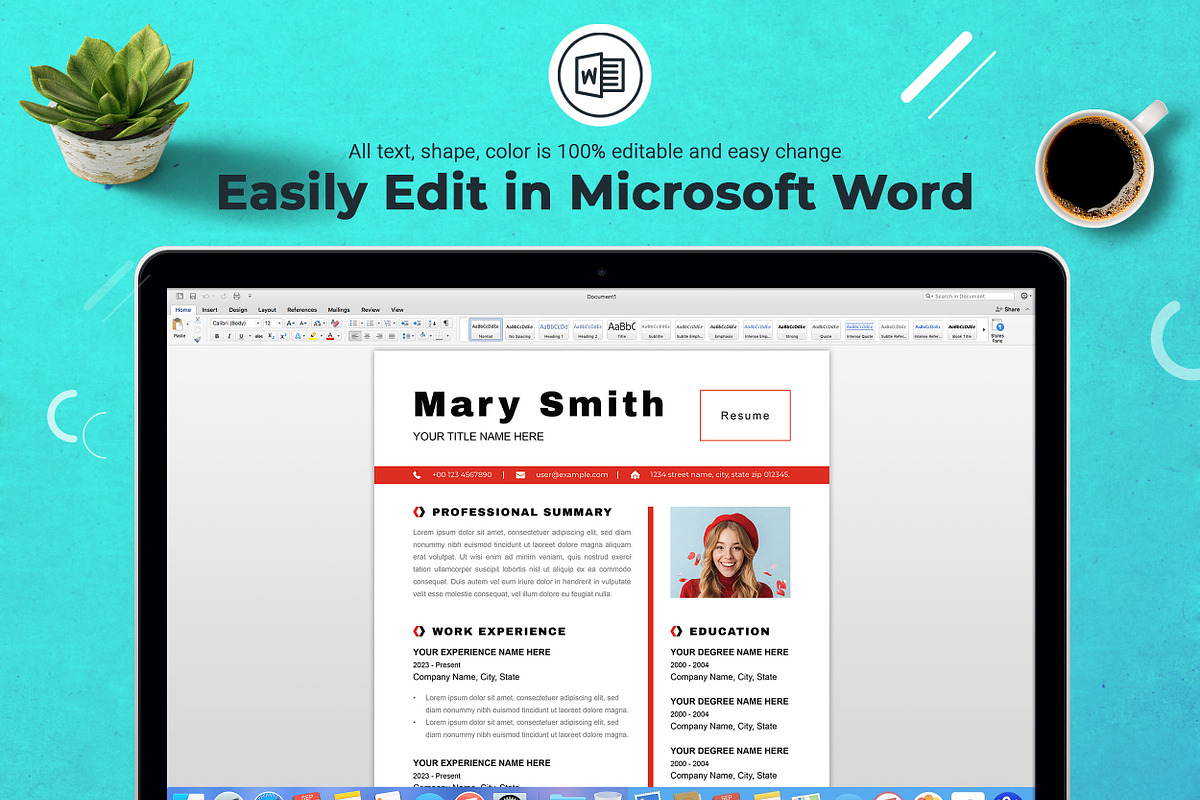Print the document using printer icon
Image resolution: width=1200 pixels, height=800 pixels.
(x=236, y=296)
